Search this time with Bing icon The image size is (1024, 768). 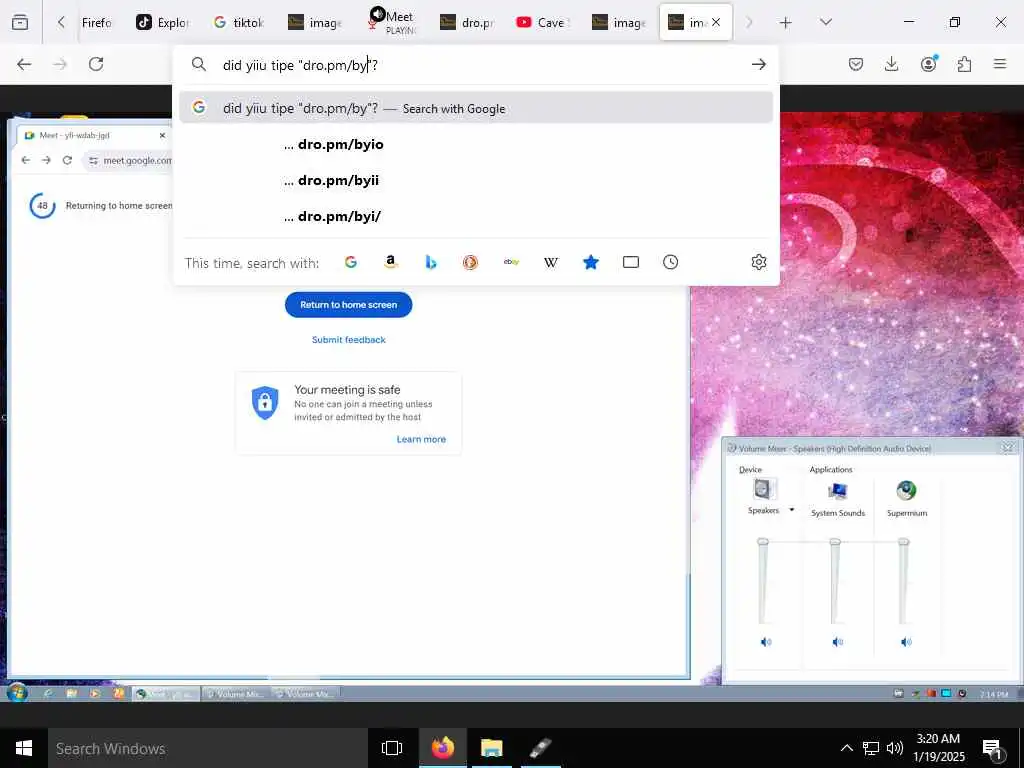pos(430,262)
